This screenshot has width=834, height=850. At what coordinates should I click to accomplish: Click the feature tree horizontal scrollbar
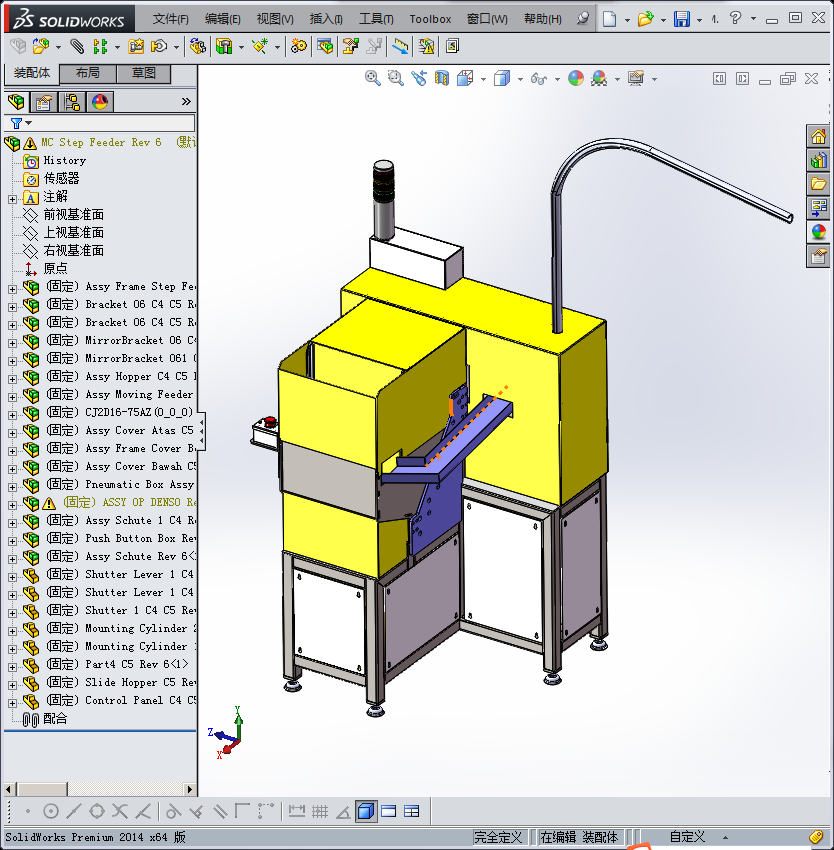(100, 789)
